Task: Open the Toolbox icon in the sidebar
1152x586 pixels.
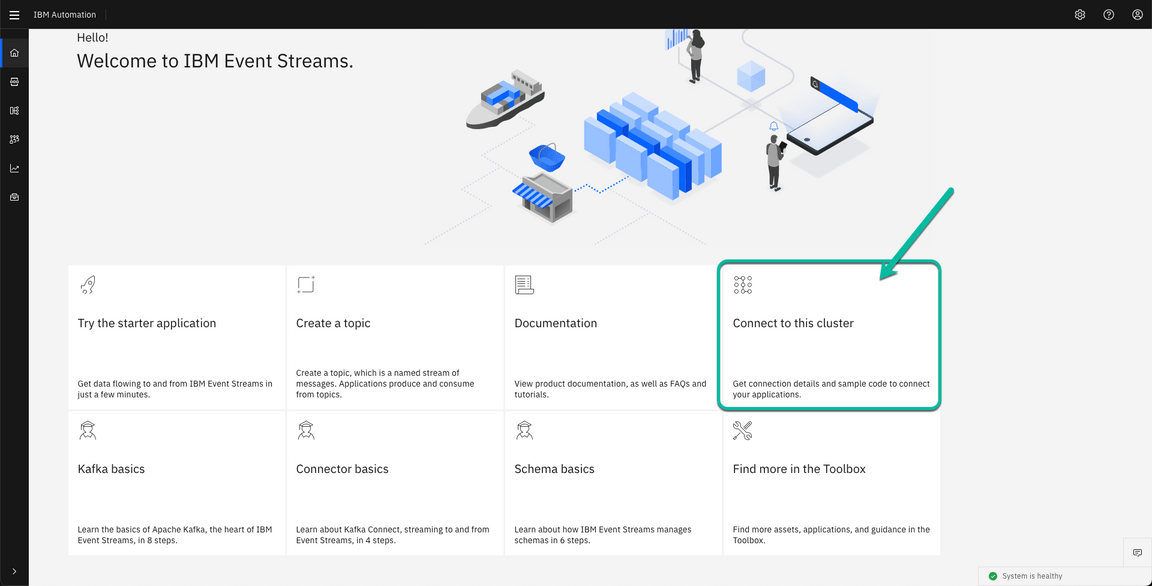Action: [x=13, y=196]
